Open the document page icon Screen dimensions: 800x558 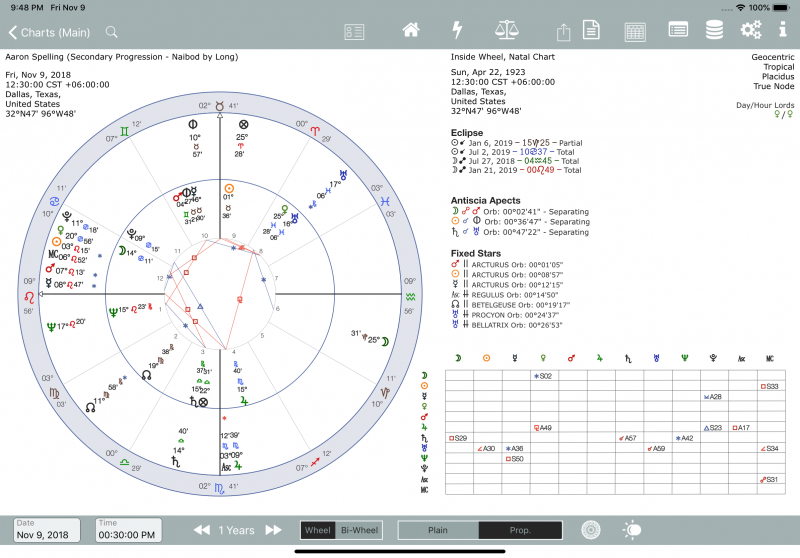591,30
